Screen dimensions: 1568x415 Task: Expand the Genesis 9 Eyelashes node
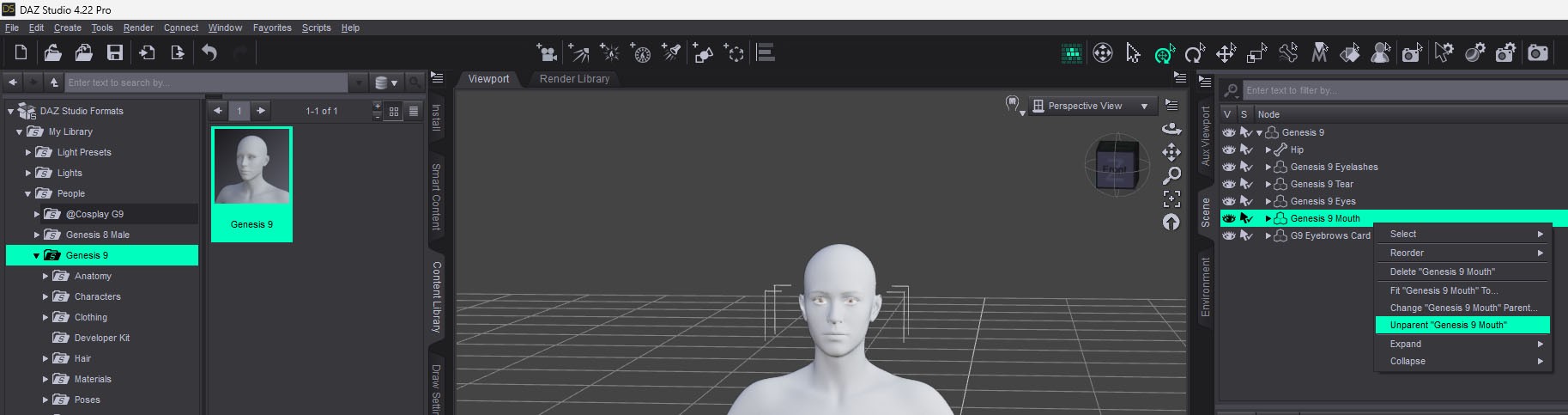[1268, 167]
